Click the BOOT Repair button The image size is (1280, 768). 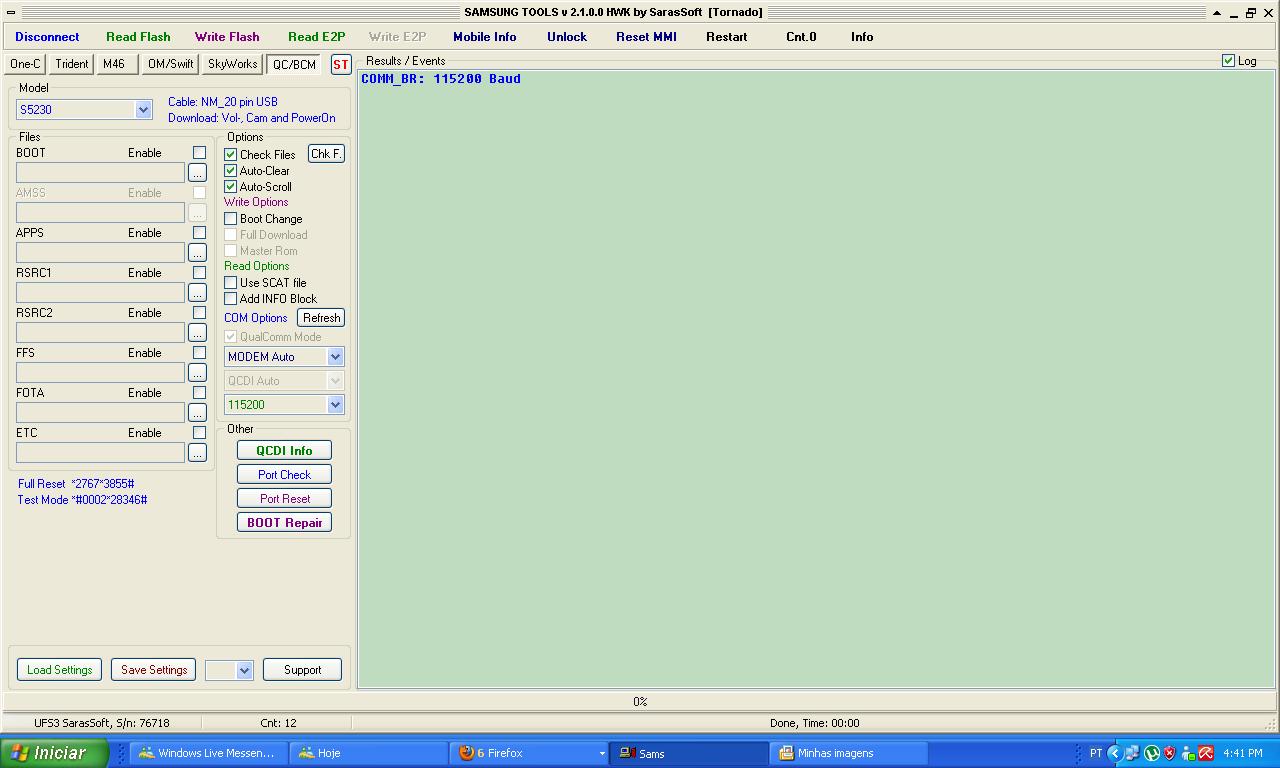tap(284, 523)
